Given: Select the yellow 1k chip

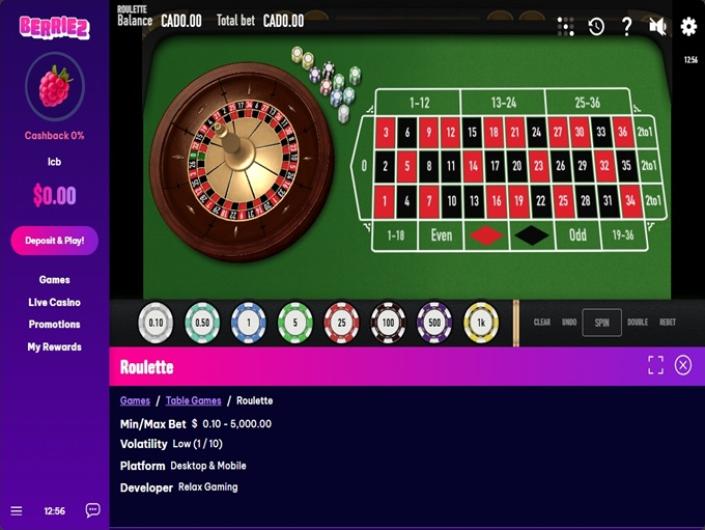Looking at the screenshot, I should point(481,322).
